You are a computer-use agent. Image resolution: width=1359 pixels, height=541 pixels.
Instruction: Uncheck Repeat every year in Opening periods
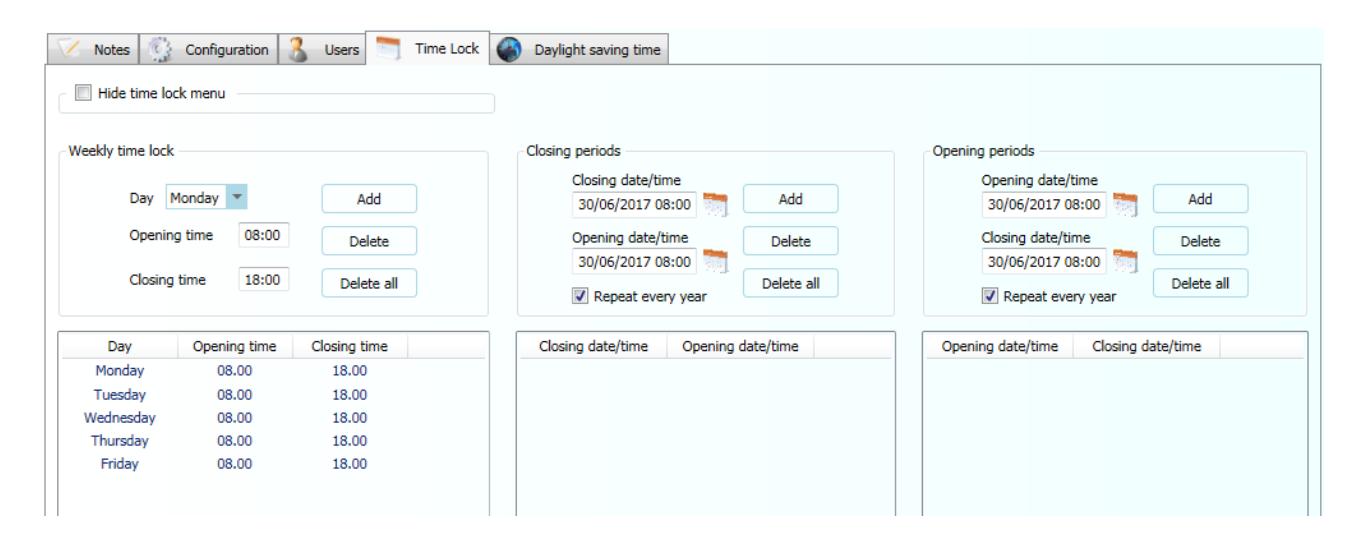(989, 296)
